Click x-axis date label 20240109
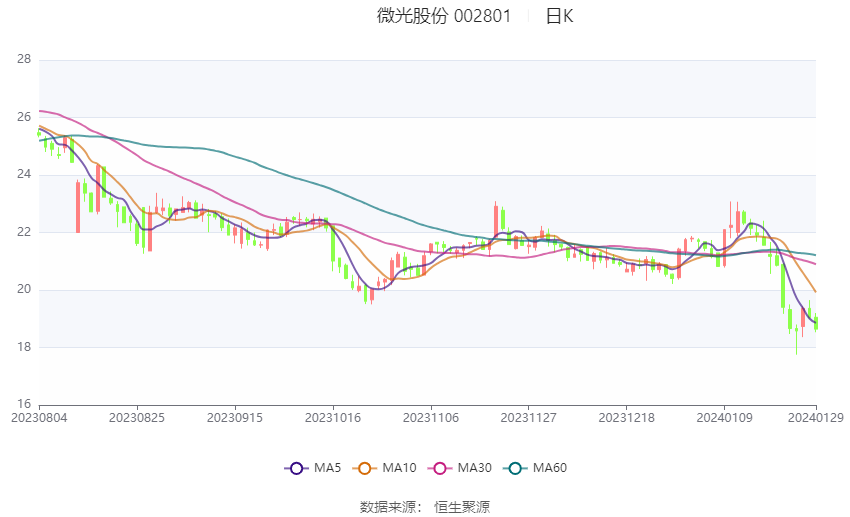The image size is (850, 517). [725, 418]
